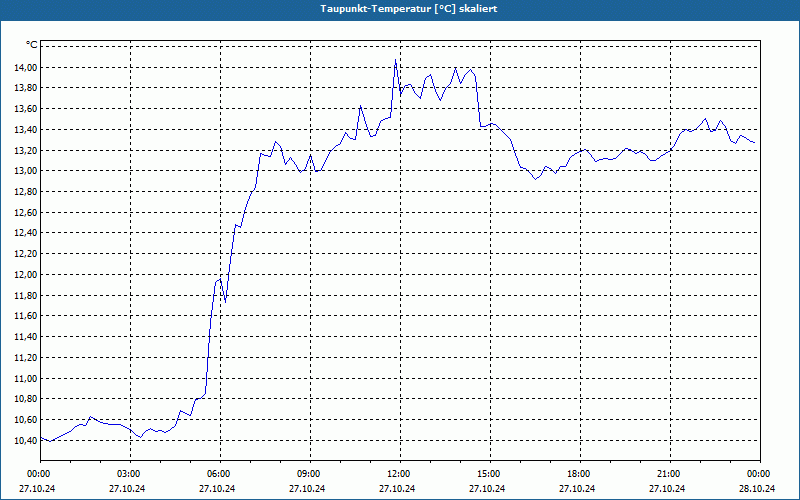800x500 pixels.
Task: Click the 03:00 time label on X axis
Action: click(x=130, y=474)
